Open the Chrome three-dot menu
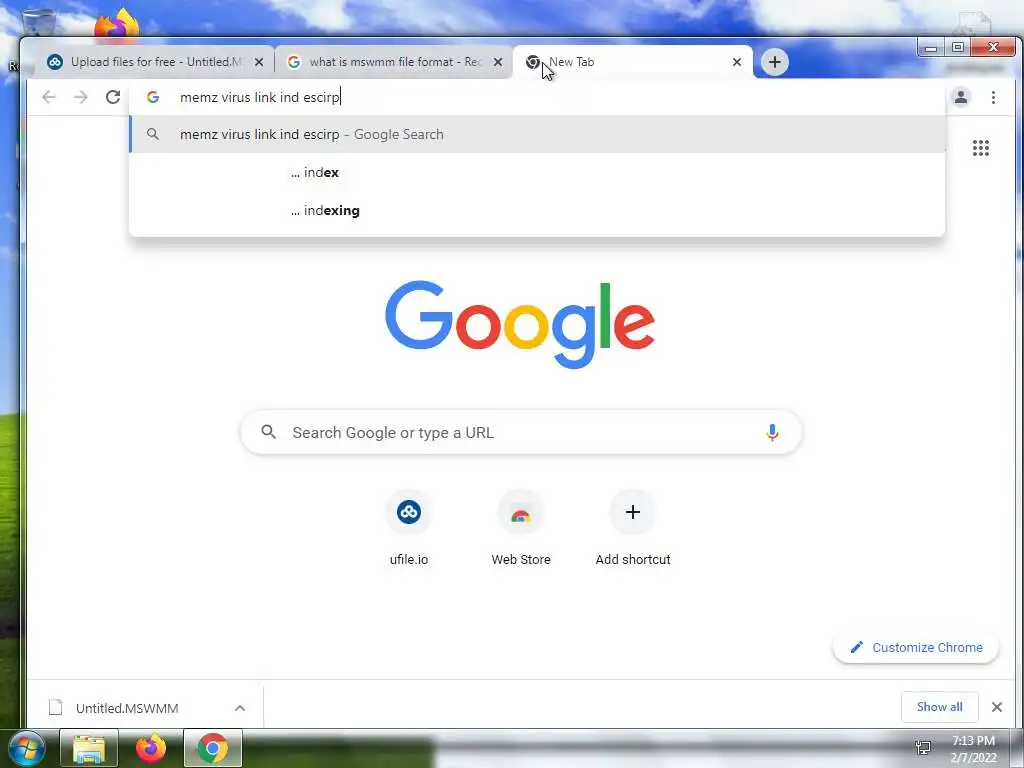The height and width of the screenshot is (768, 1024). pos(993,97)
